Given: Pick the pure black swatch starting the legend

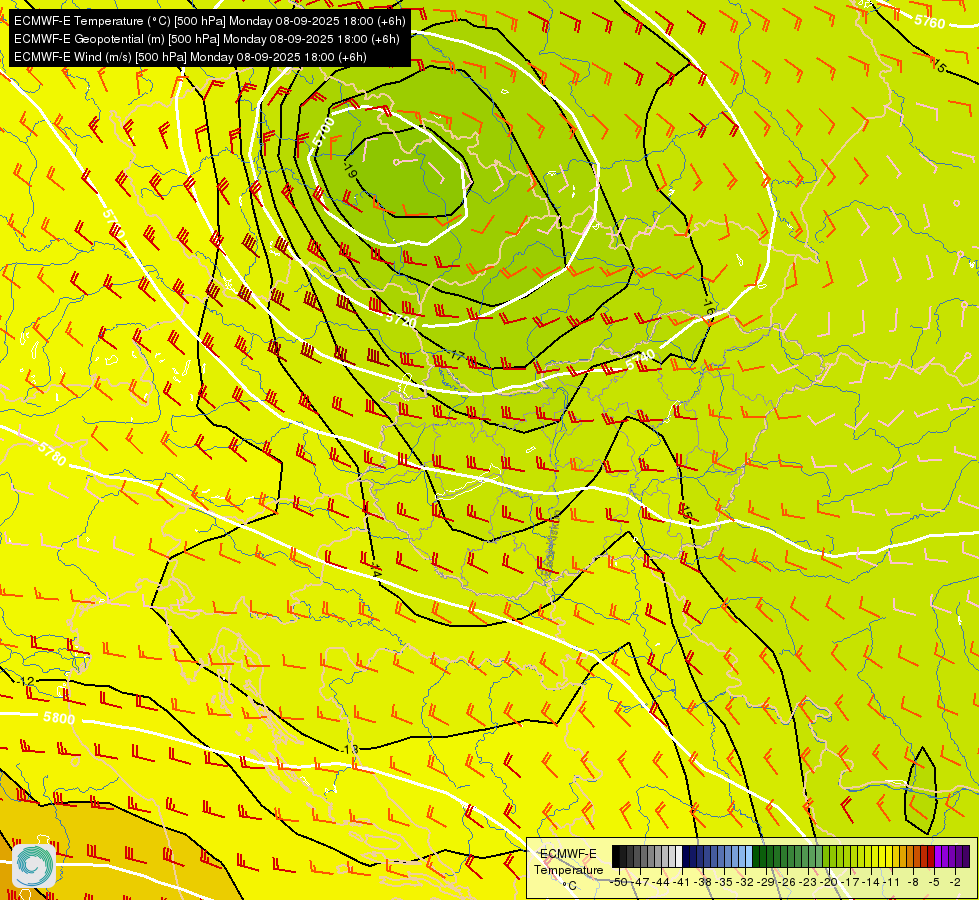Looking at the screenshot, I should (x=616, y=856).
